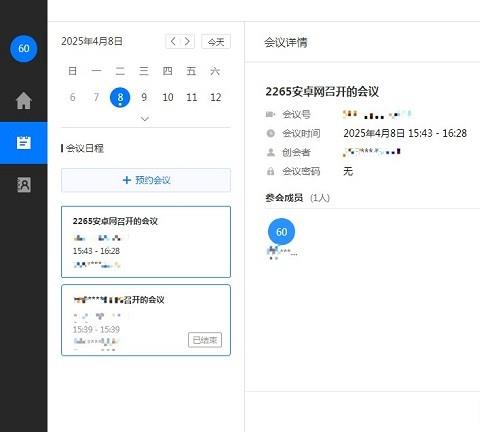
Task: Select highlighted date 8 in calendar
Action: coord(120,97)
